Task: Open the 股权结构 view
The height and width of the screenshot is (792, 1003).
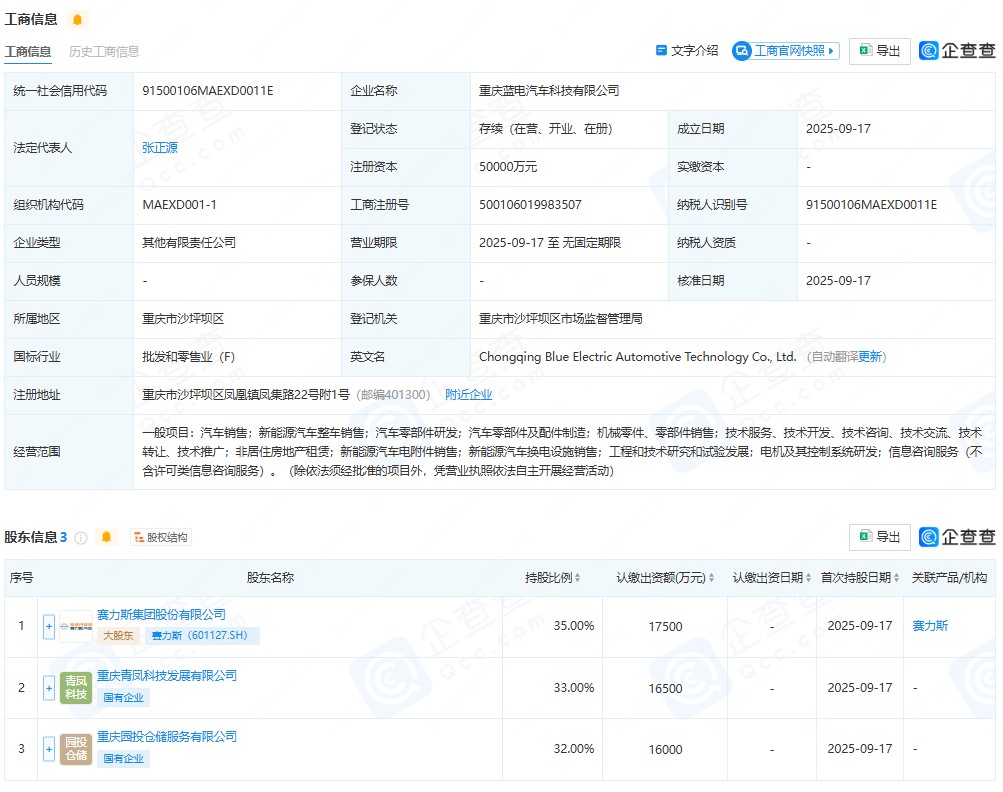Action: tap(161, 537)
